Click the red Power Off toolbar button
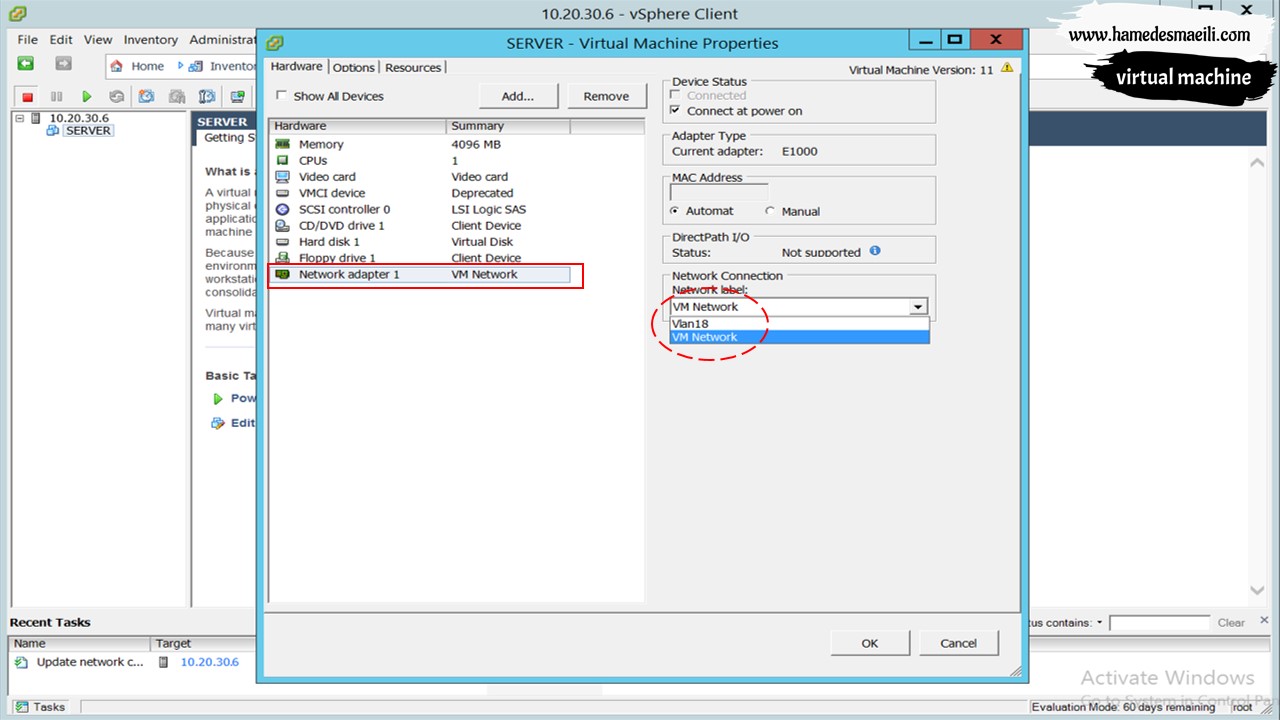Screen dimensions: 1280x720 (x=28, y=97)
